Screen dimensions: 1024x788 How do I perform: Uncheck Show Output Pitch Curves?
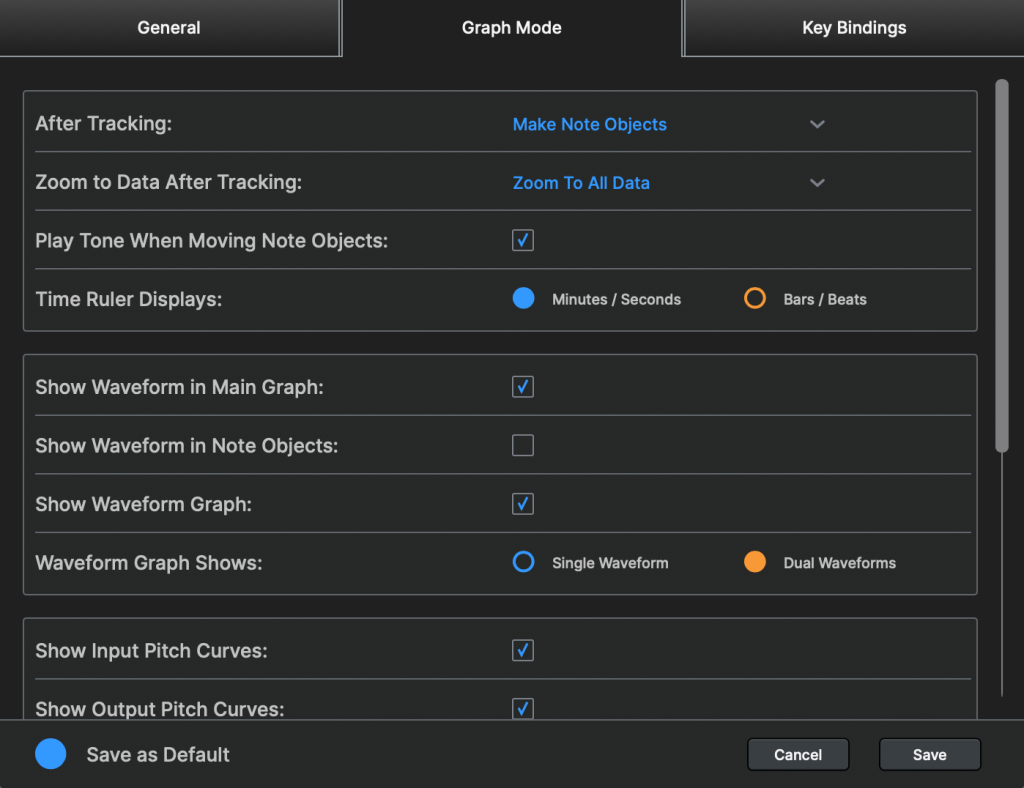pyautogui.click(x=522, y=709)
